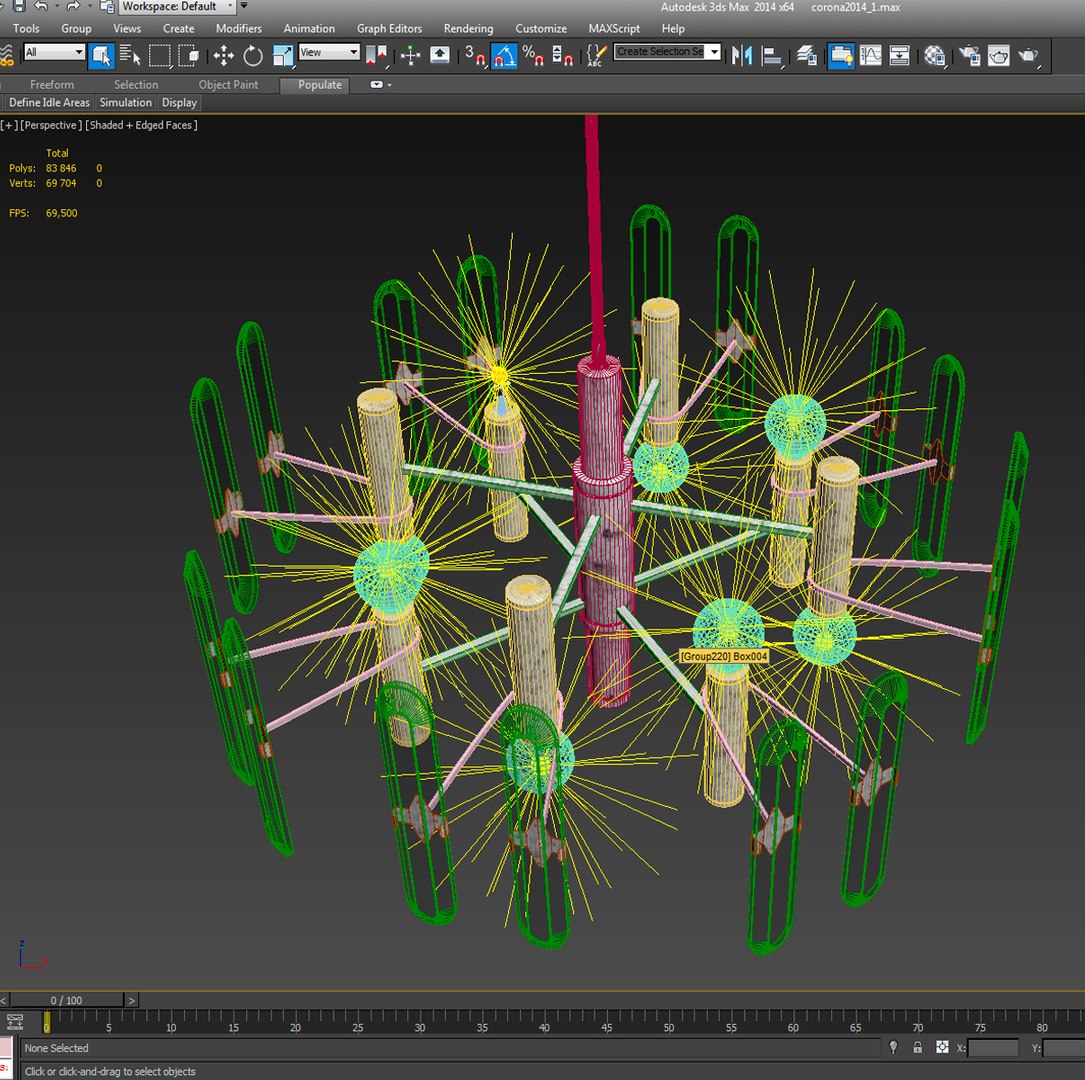The height and width of the screenshot is (1080, 1085).
Task: Step time slider to previous frame arrow
Action: tap(4, 1000)
